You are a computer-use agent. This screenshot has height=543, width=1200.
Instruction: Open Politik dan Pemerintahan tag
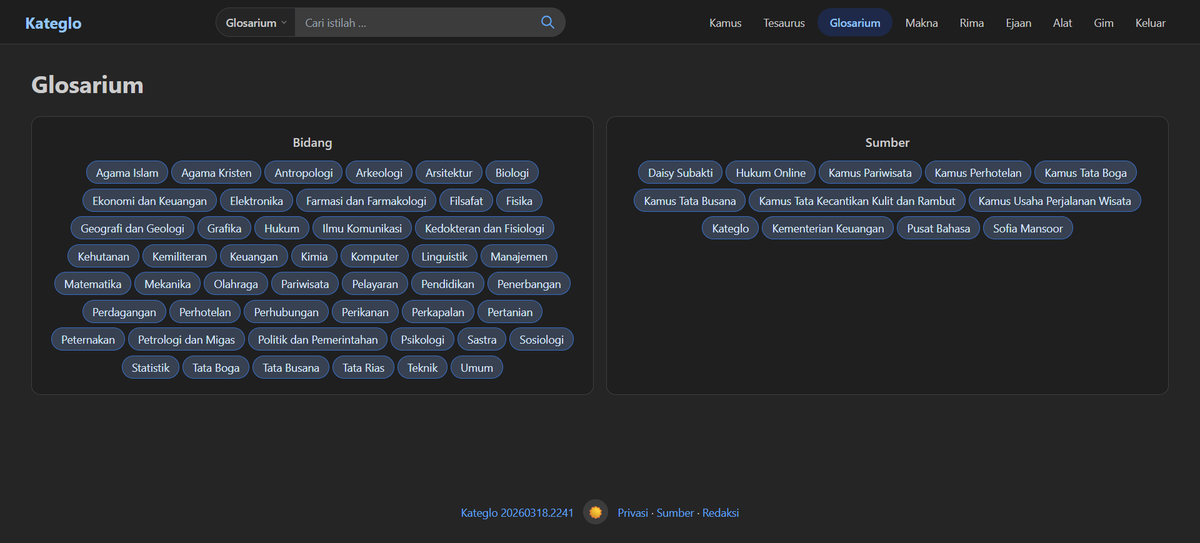pyautogui.click(x=318, y=340)
